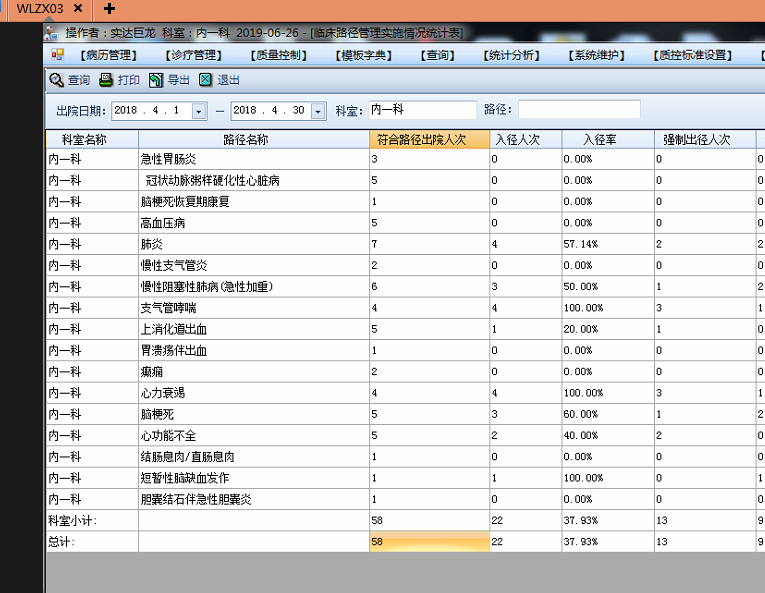Click the 导出 export icon
Image resolution: width=765 pixels, height=593 pixels.
coord(156,80)
